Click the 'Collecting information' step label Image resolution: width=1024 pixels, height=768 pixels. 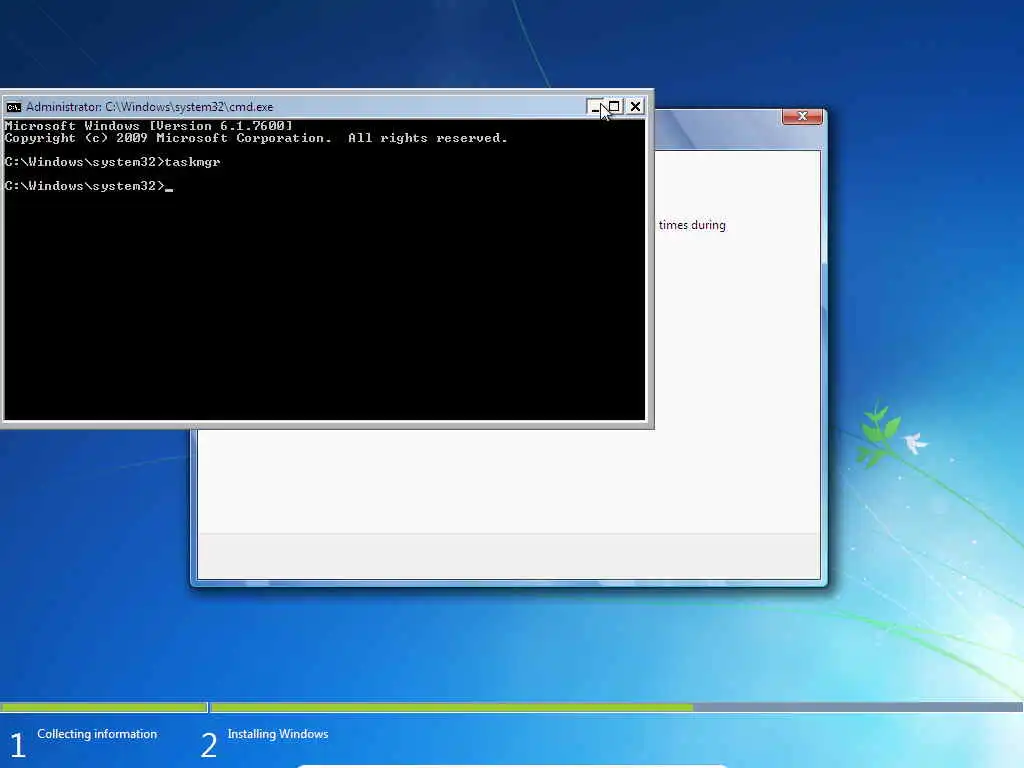coord(97,734)
